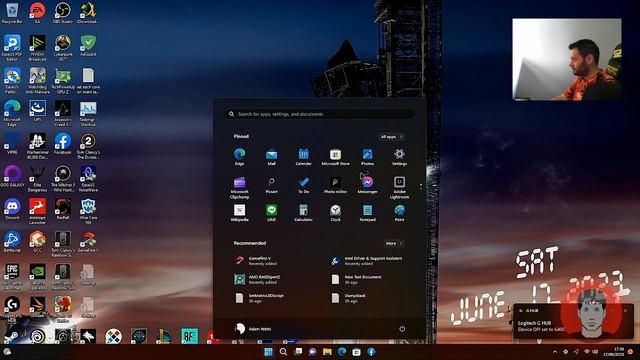
Task: Show hidden system tray icons
Action: [554, 352]
